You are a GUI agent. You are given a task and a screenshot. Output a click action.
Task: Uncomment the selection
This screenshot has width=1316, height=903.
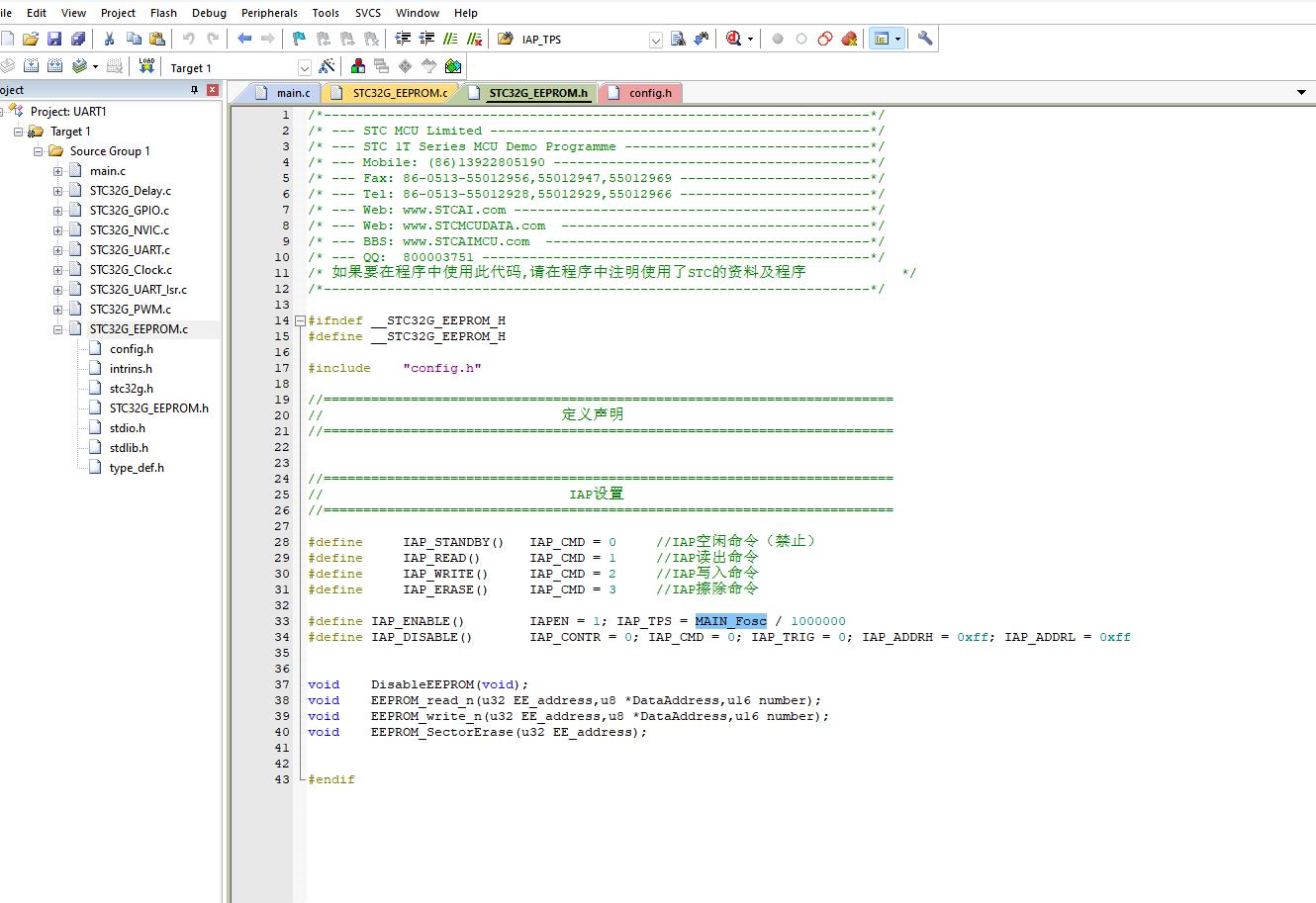click(475, 39)
